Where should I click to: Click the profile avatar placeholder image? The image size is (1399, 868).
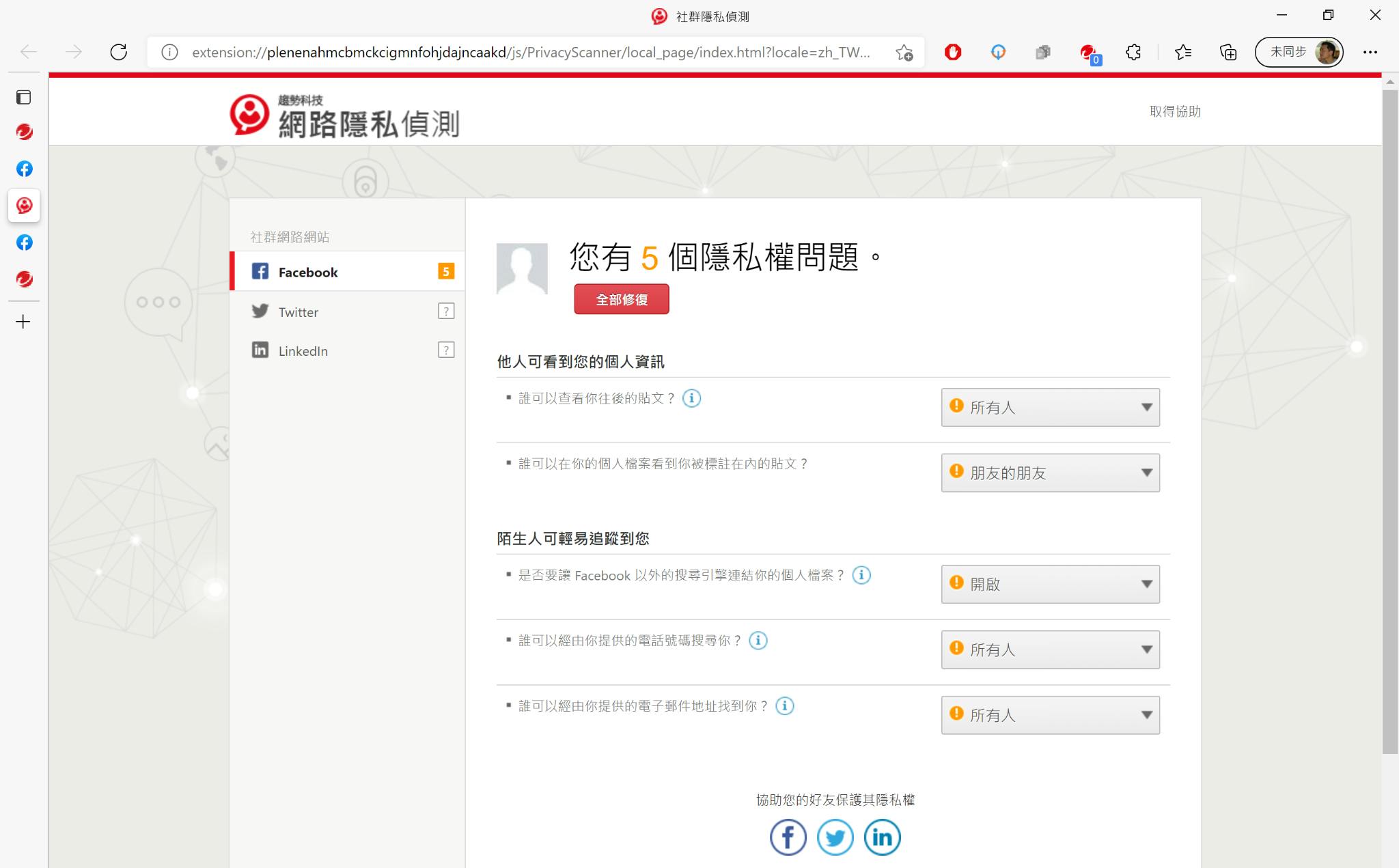[522, 269]
